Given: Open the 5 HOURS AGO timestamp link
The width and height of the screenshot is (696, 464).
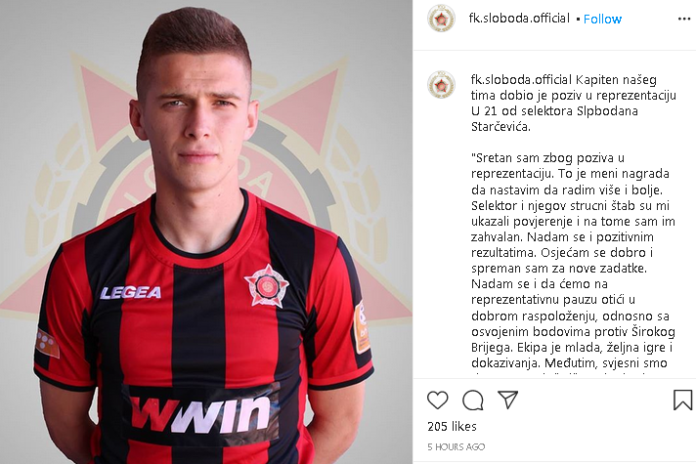Looking at the screenshot, I should pos(456,447).
